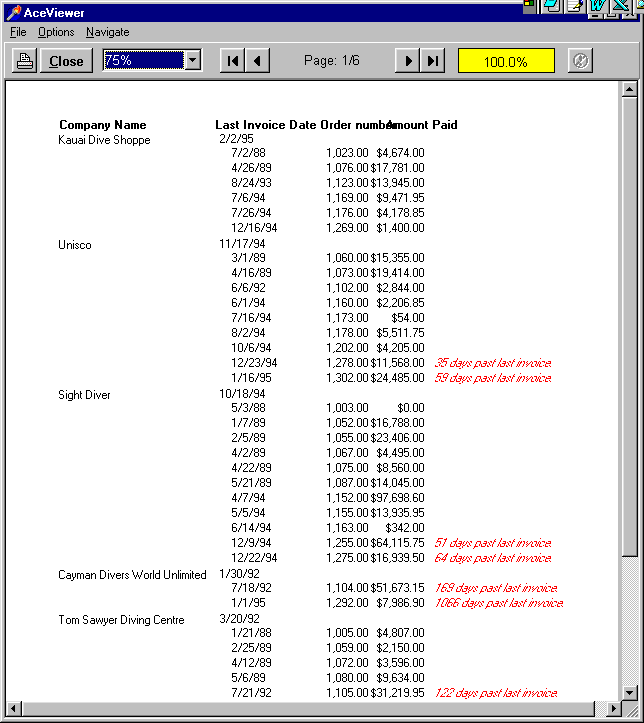Click the greyed-out cancel icon button
Viewport: 644px width, 723px height.
pyautogui.click(x=580, y=61)
